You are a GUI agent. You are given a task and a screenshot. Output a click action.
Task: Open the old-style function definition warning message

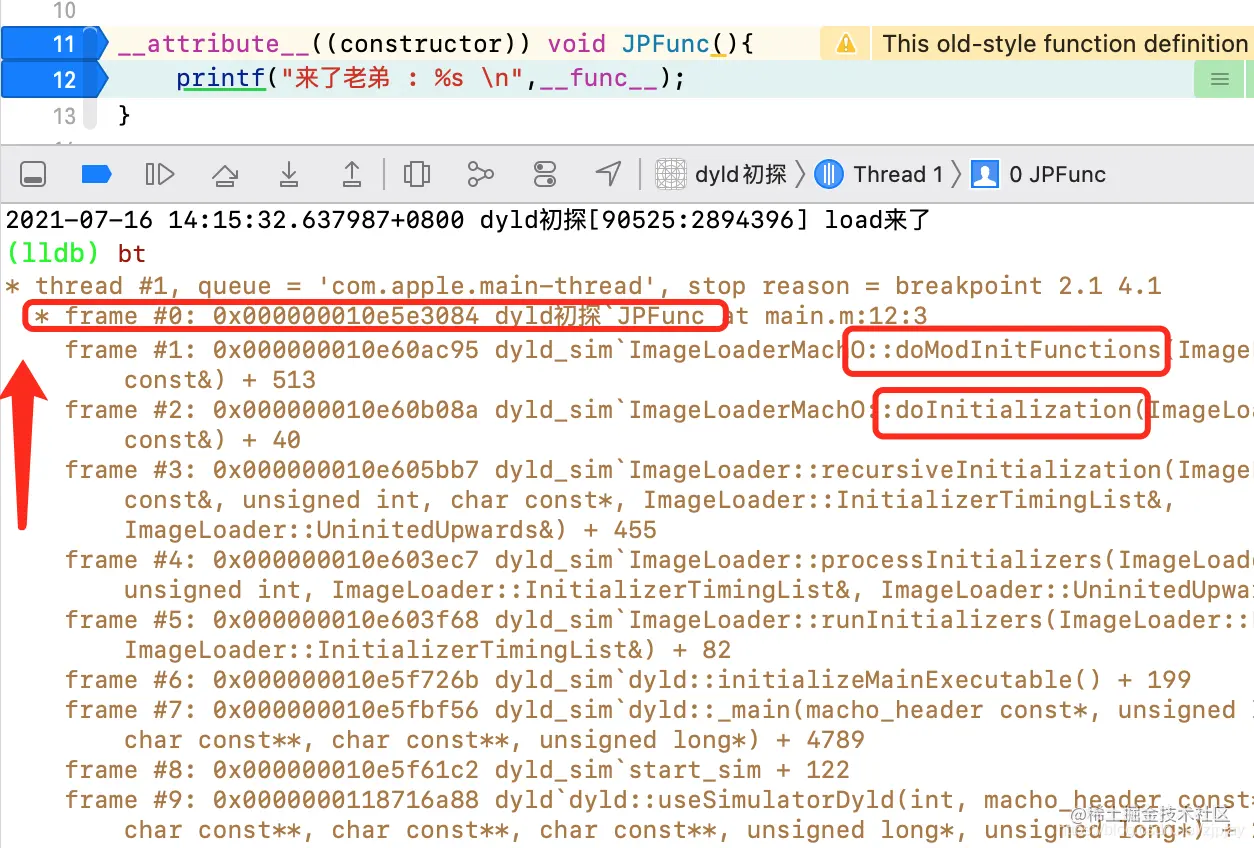1064,44
